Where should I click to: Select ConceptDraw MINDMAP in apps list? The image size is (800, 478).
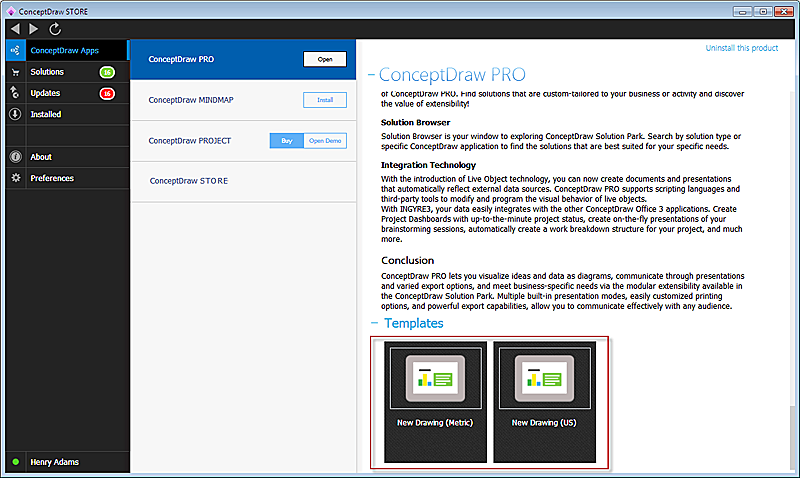click(243, 100)
